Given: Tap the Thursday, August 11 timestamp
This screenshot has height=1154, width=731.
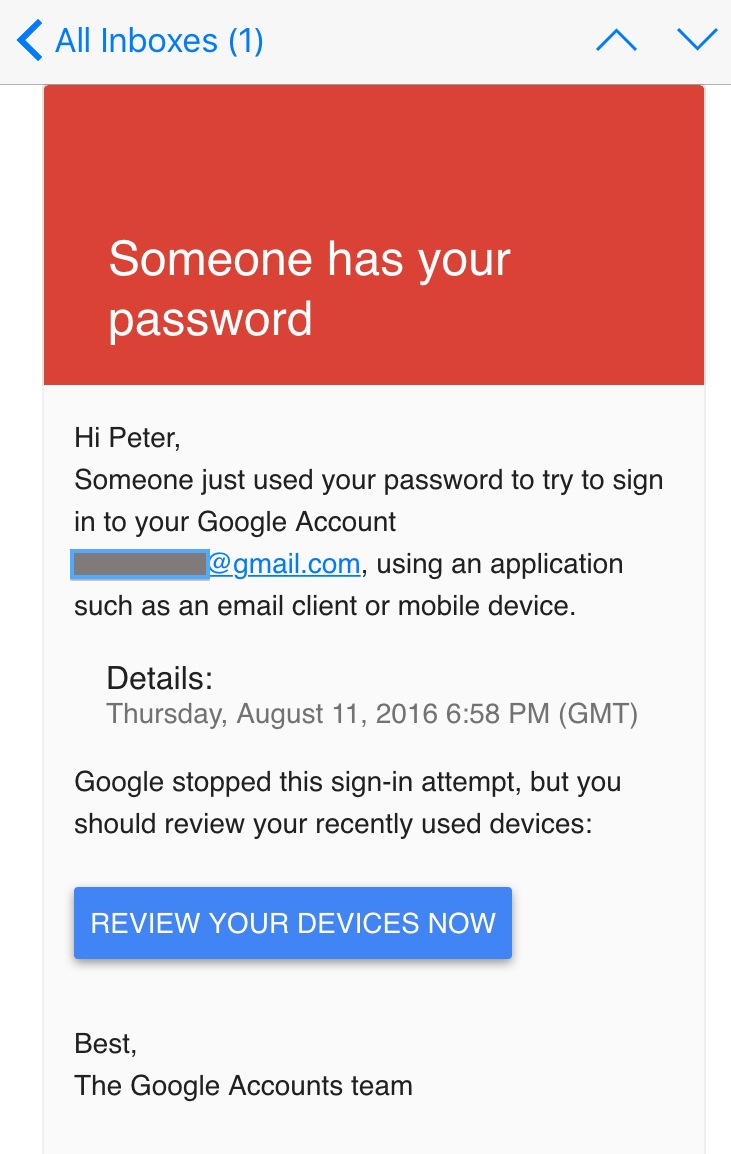Looking at the screenshot, I should click(x=372, y=714).
